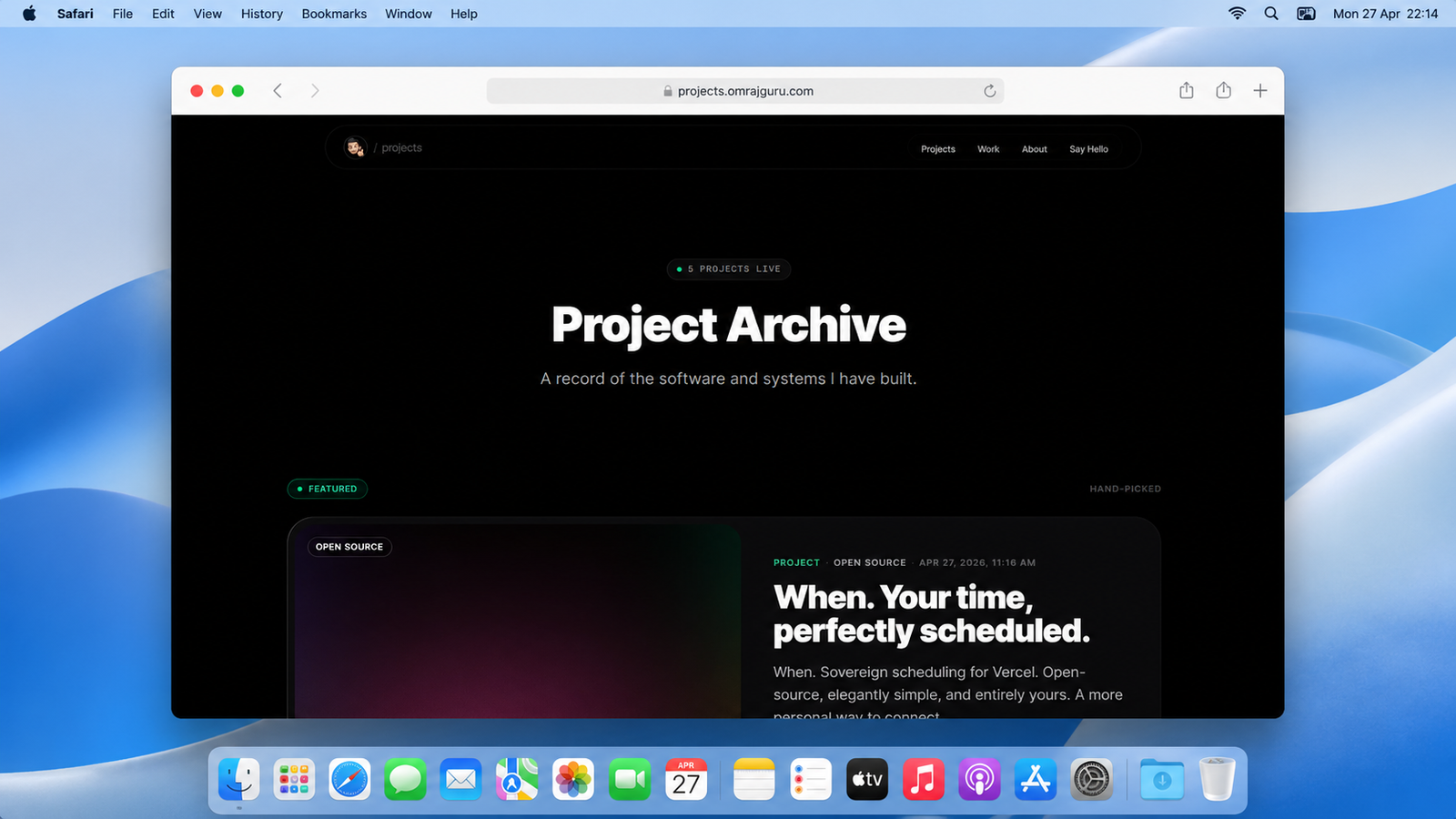1456x819 pixels.
Task: Click the green PROJECT label in card
Action: 796,562
